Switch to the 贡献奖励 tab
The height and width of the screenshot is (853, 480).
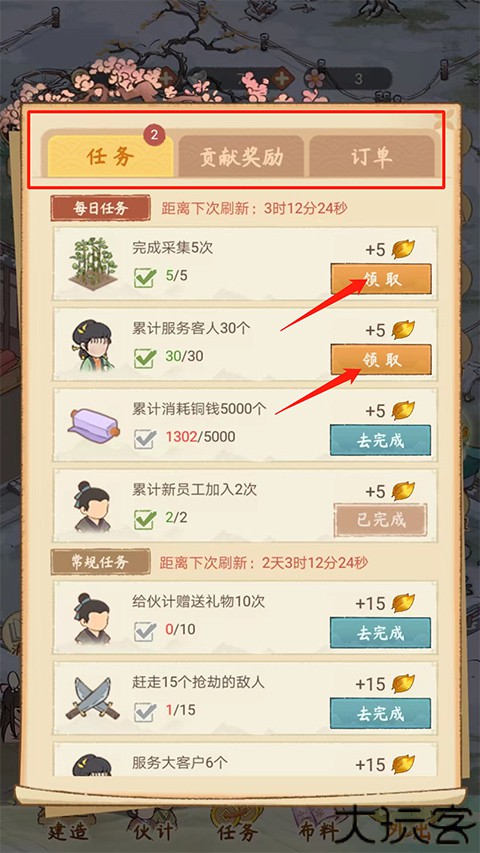click(241, 157)
